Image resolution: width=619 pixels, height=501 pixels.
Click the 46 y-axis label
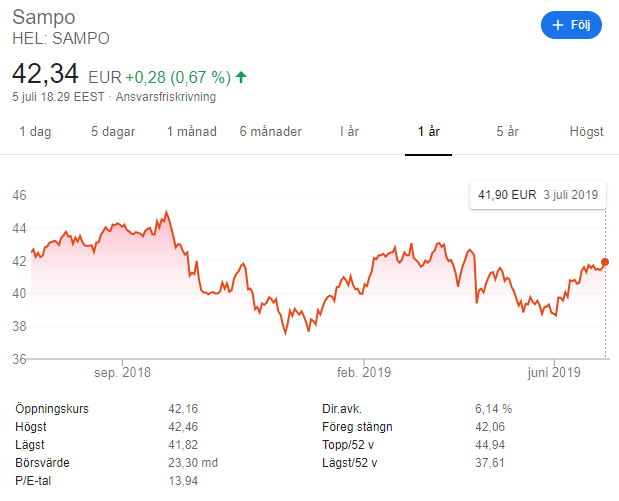[x=19, y=195]
